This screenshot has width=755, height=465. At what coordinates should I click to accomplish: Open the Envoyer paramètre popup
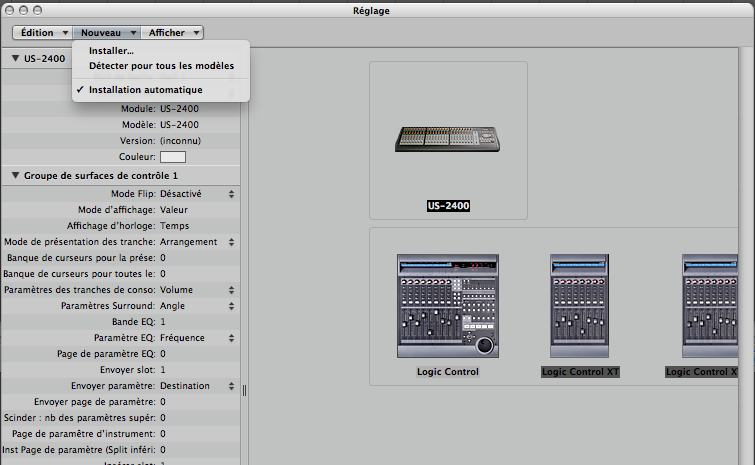(232, 386)
